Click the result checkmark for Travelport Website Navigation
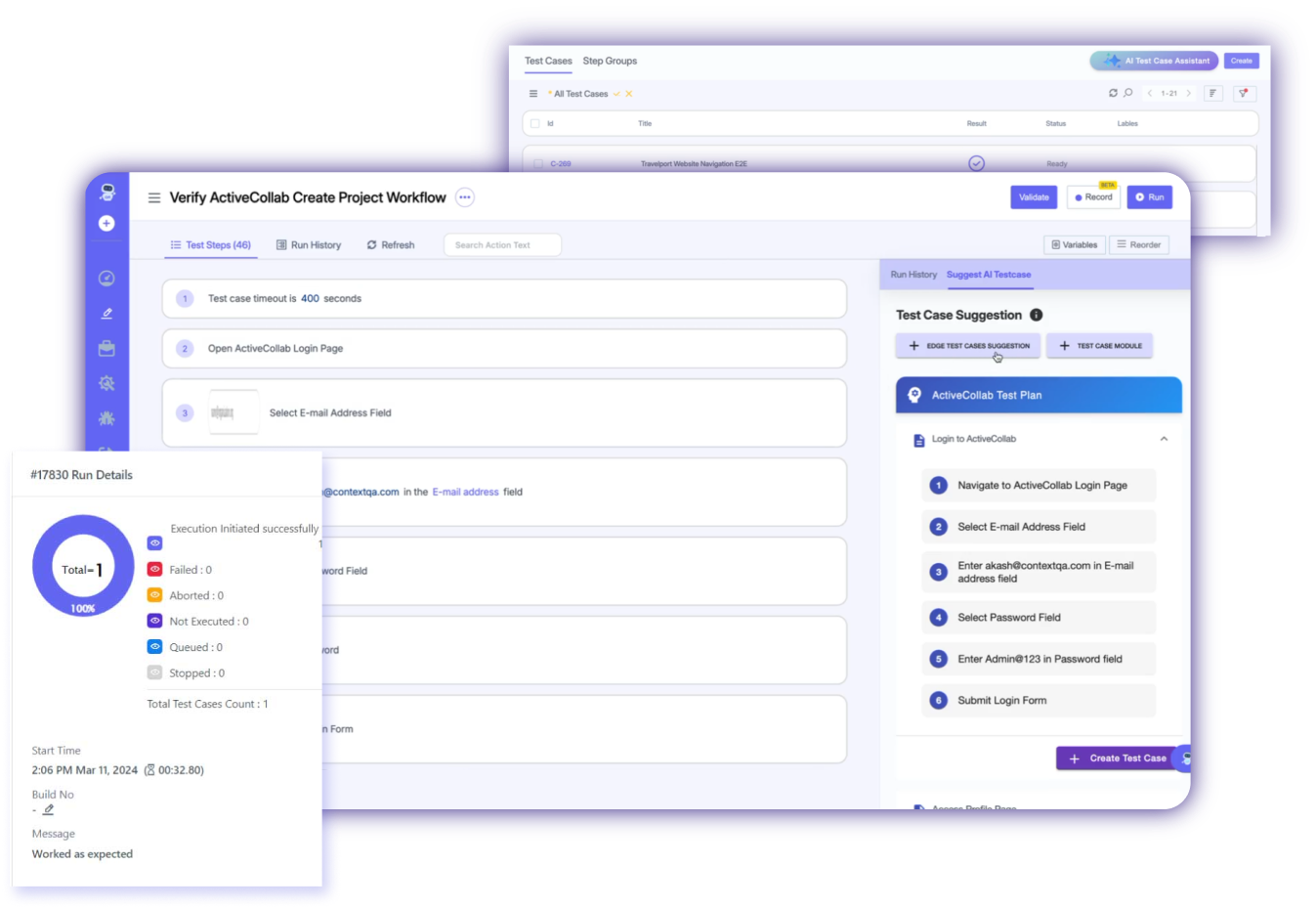This screenshot has height=909, width=1316. 976,163
